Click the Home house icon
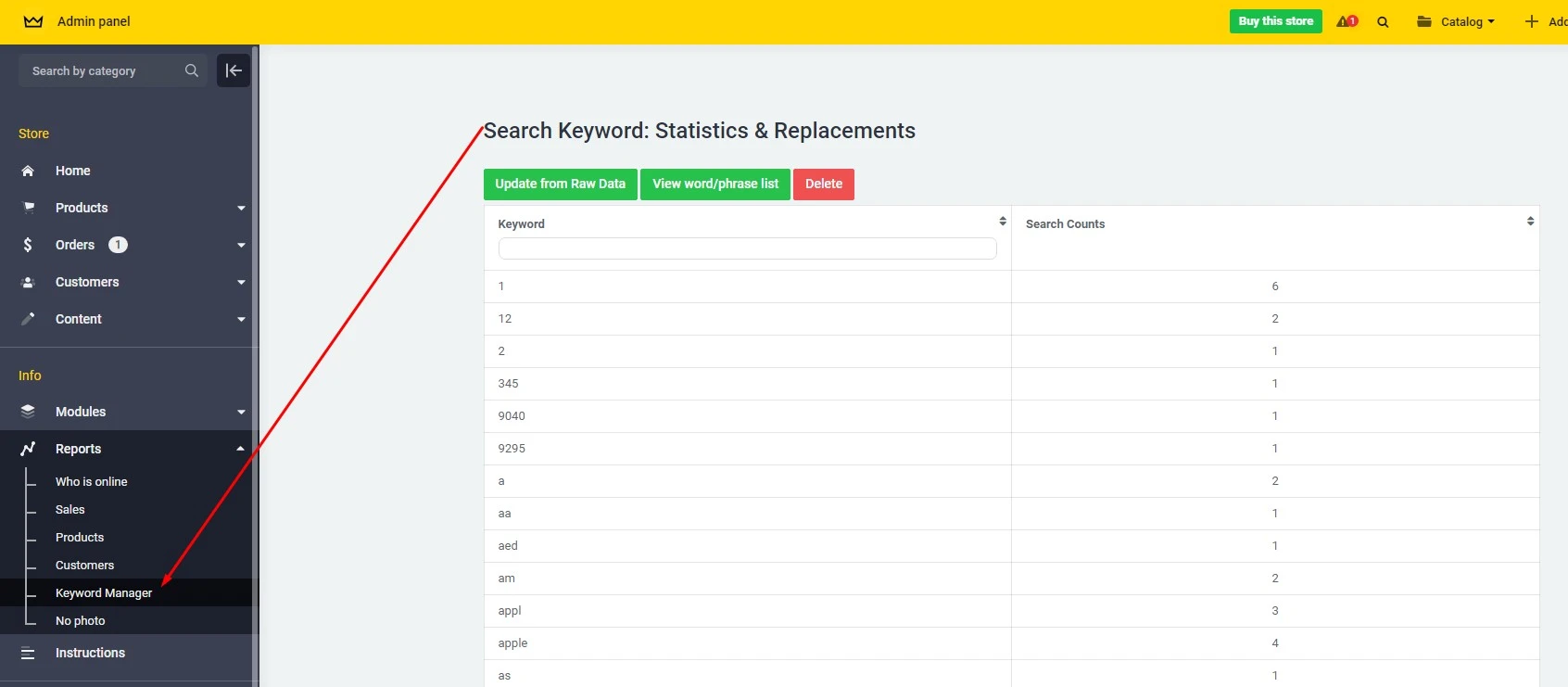Image resolution: width=1568 pixels, height=687 pixels. tap(28, 171)
